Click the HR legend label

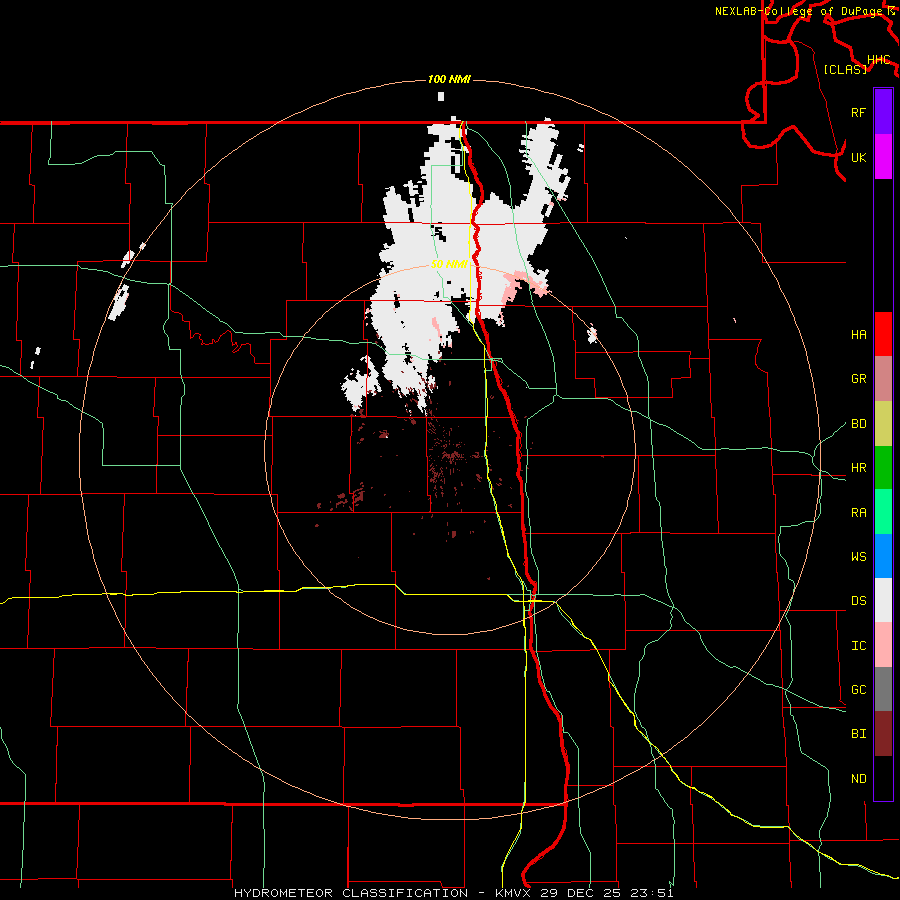(859, 468)
